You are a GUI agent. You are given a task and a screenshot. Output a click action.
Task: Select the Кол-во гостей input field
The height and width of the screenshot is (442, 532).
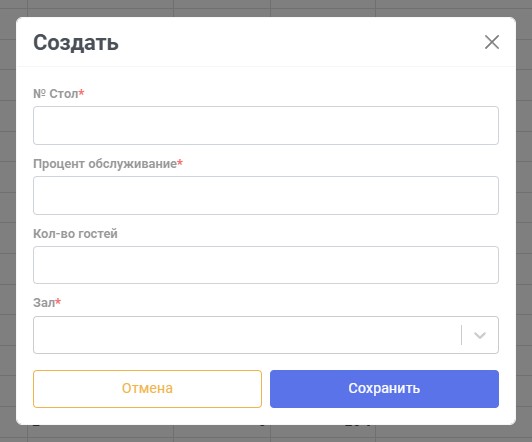point(266,265)
